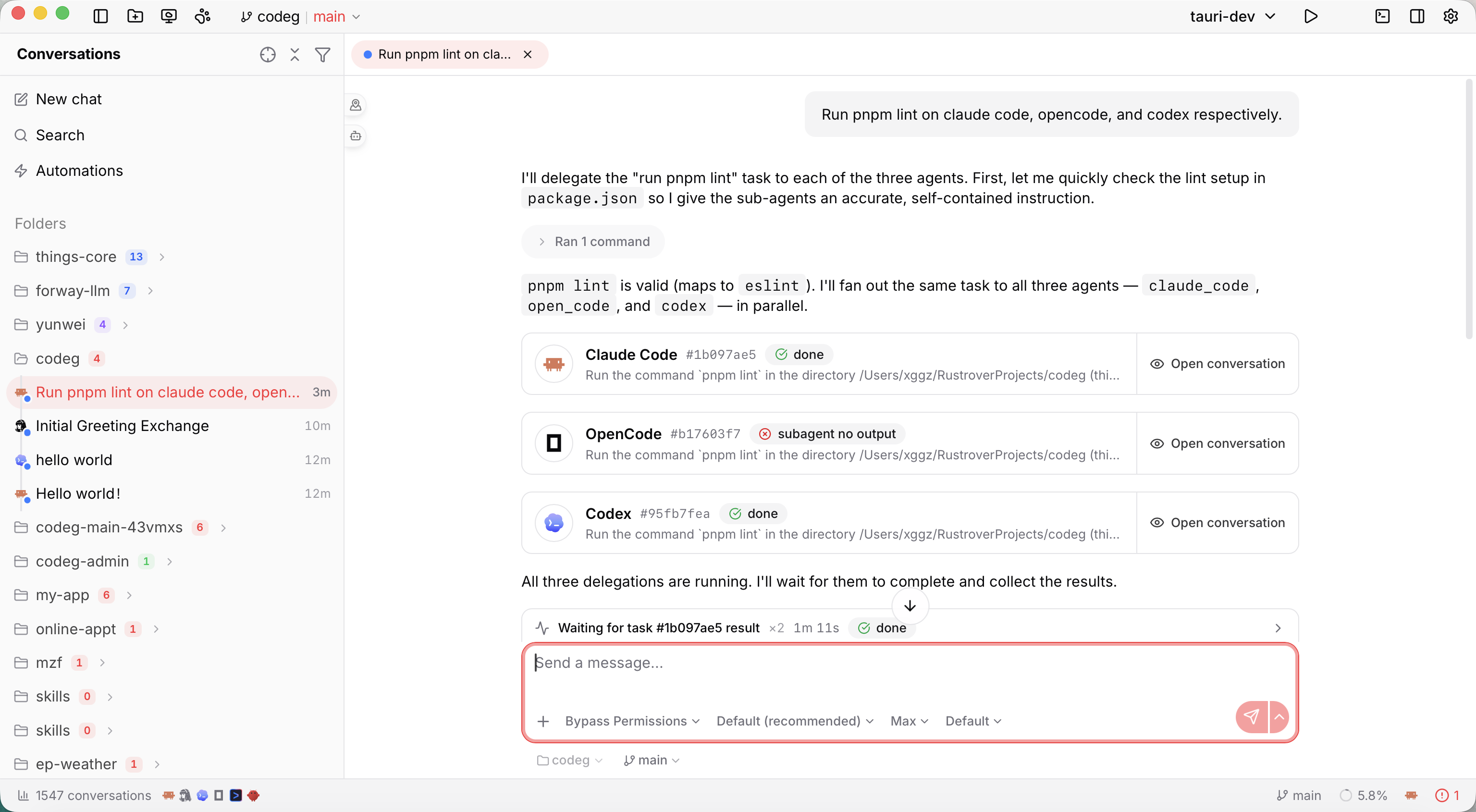Open the tauri-dev configuration dropdown
The image size is (1476, 812).
1232,17
